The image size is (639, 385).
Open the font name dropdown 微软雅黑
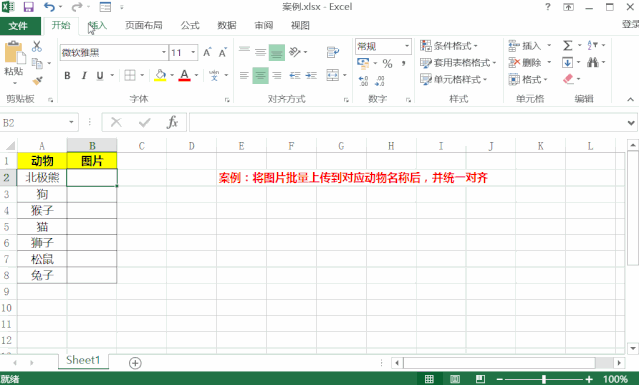(164, 53)
